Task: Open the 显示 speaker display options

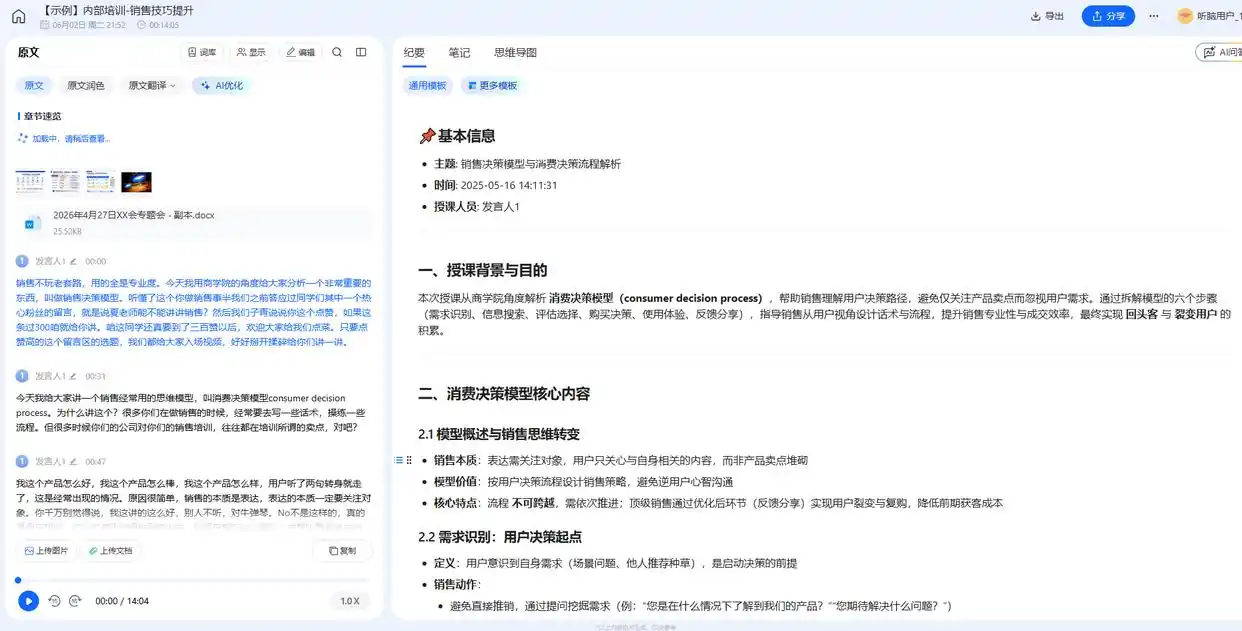Action: [251, 52]
